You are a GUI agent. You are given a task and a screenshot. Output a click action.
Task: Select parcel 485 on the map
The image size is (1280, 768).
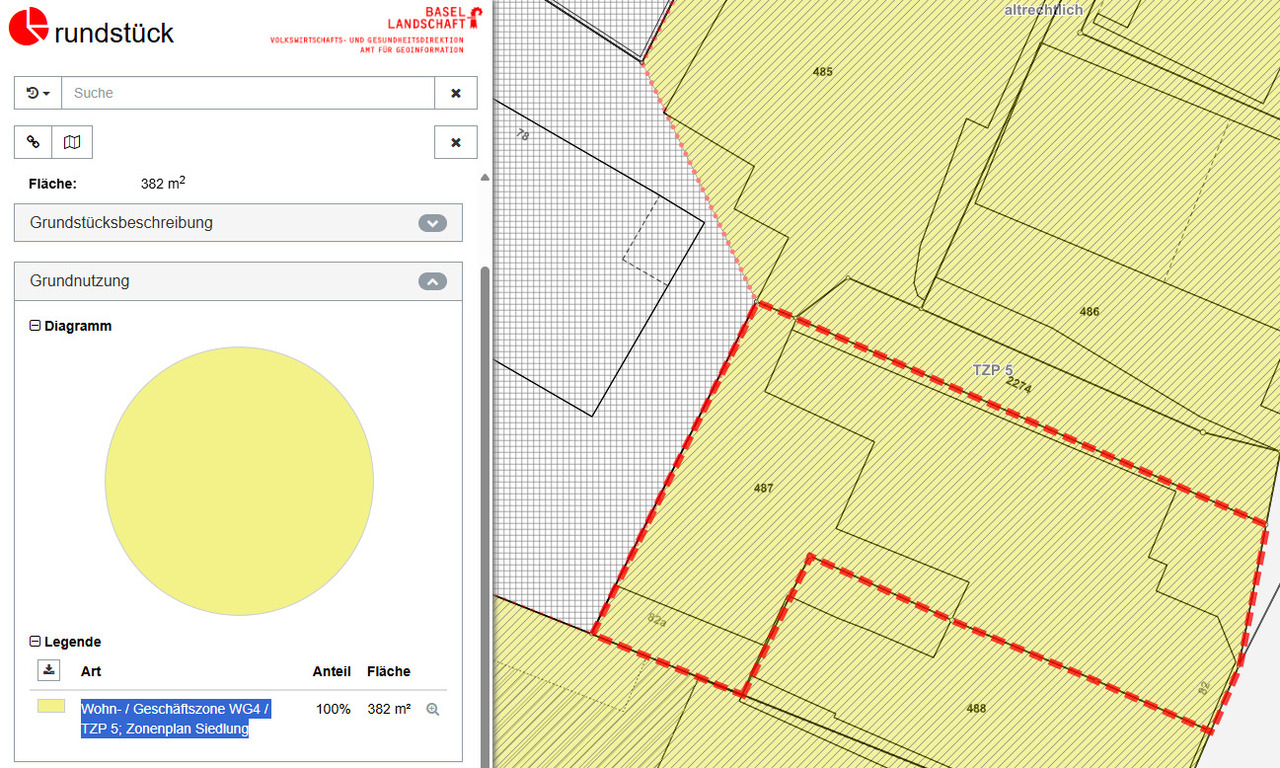point(822,72)
